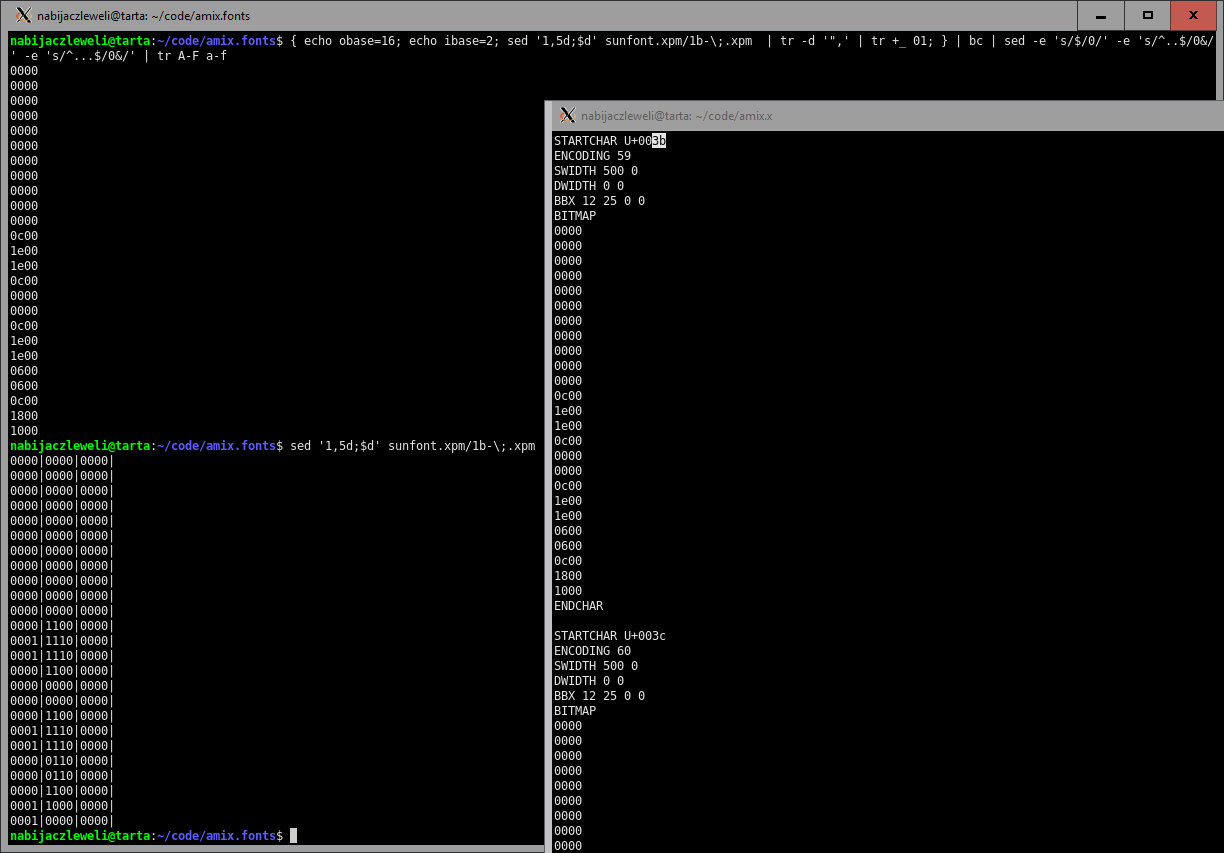Click the last '0001|0000|0000|' output row
The width and height of the screenshot is (1224, 853).
coord(62,820)
